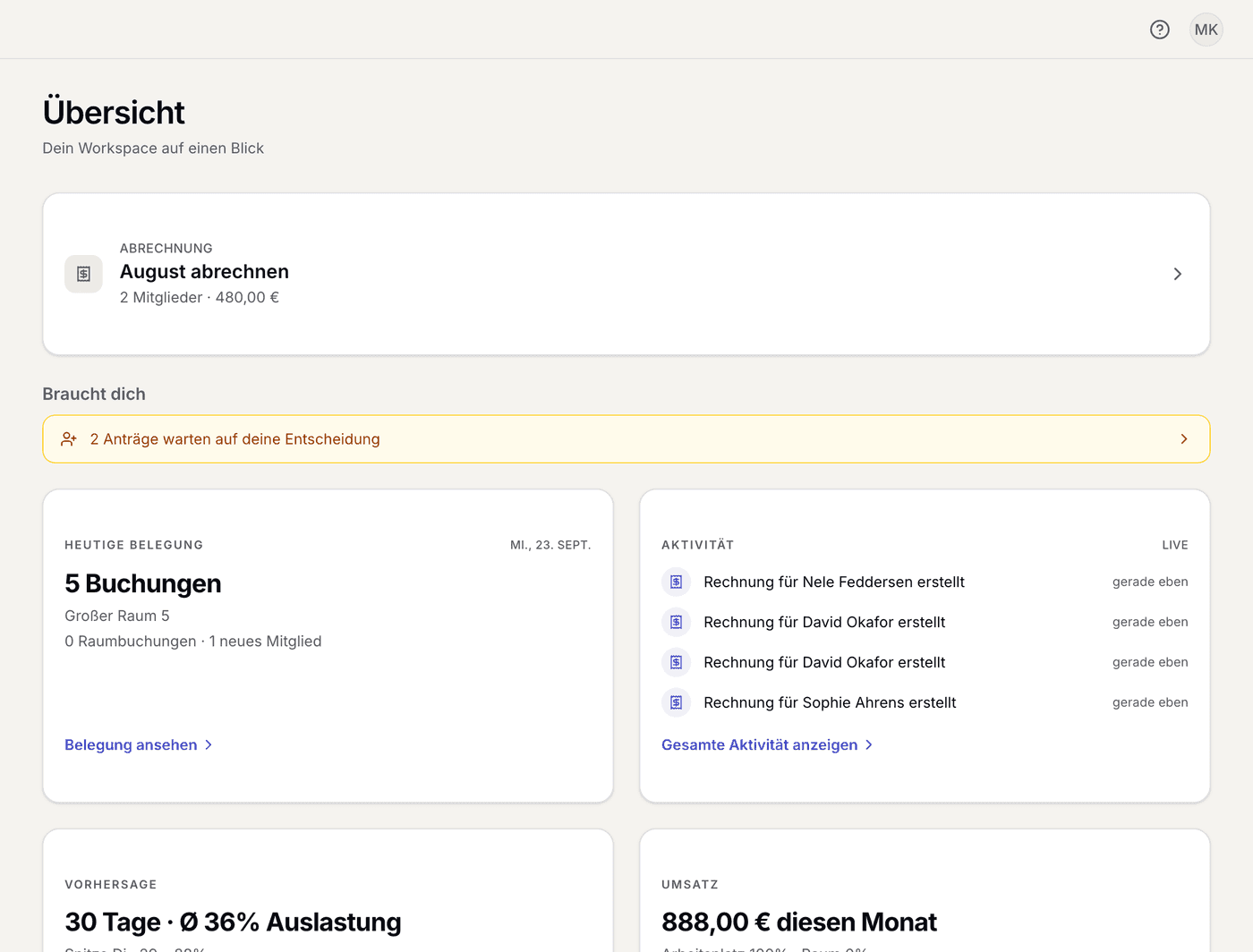
Task: Open 2 Anträge warten auf deine Entscheidung
Action: click(x=626, y=439)
